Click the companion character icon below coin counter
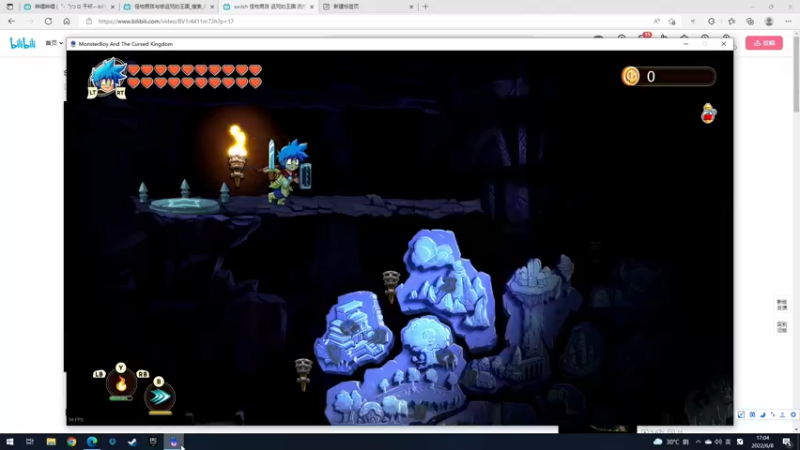This screenshot has width=800, height=450. point(708,113)
